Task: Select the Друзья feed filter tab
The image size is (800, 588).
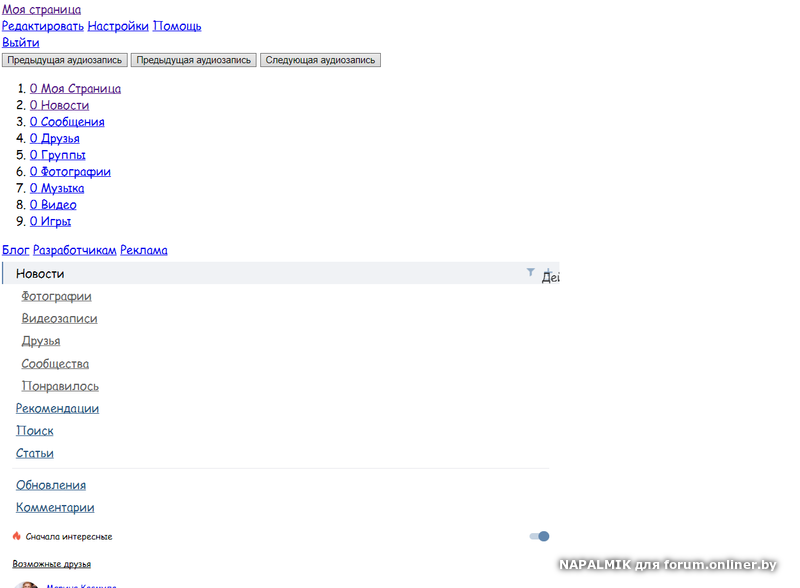Action: coord(41,340)
